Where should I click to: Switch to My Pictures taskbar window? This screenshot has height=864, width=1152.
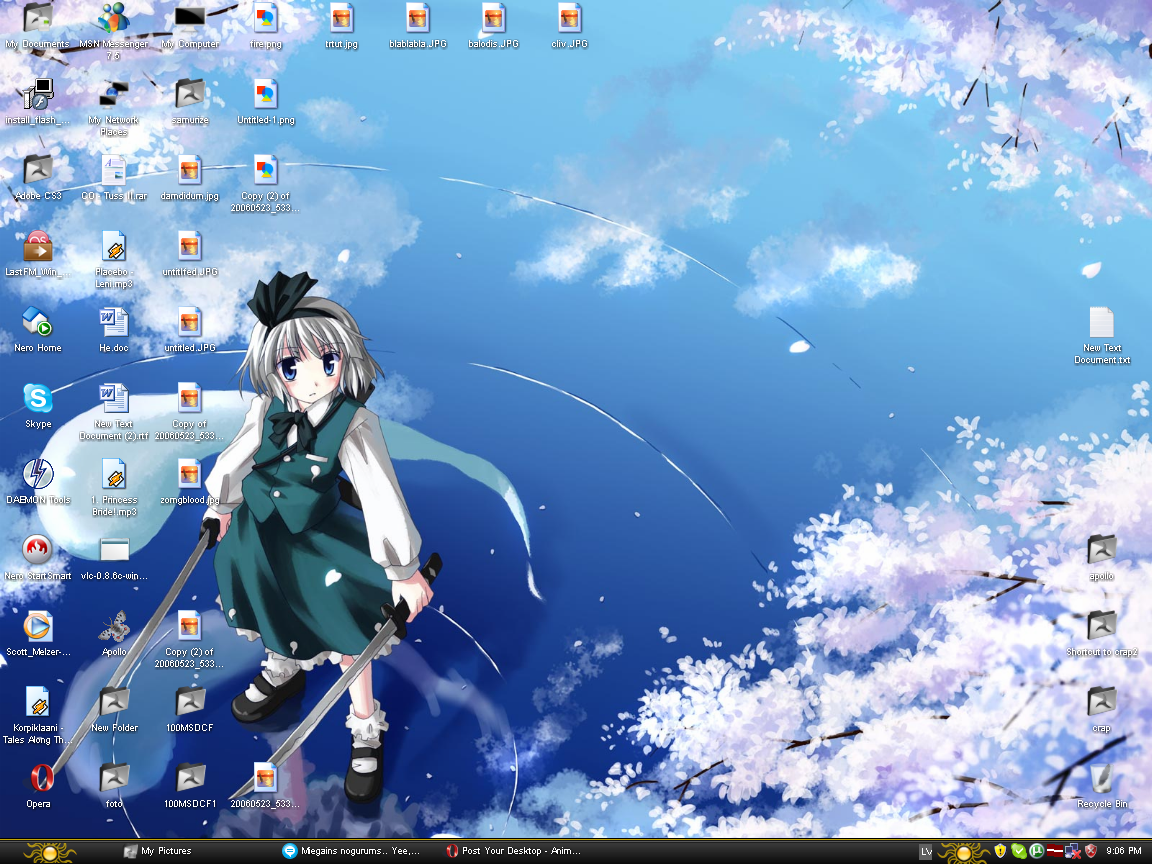coord(158,851)
